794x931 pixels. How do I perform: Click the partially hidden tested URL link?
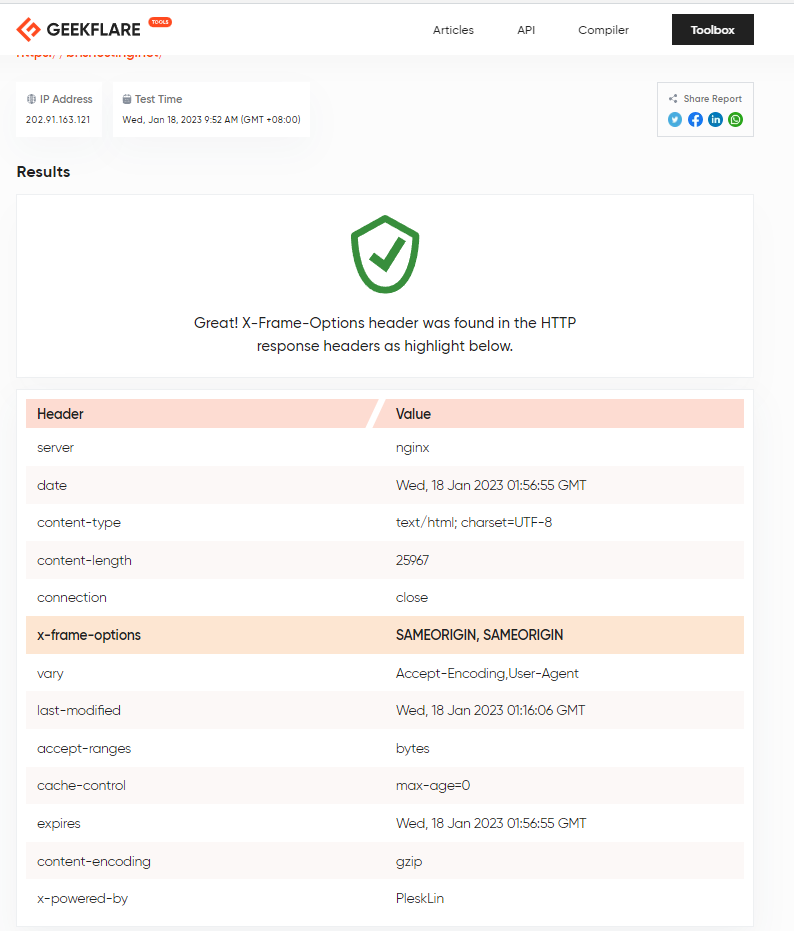(x=89, y=56)
